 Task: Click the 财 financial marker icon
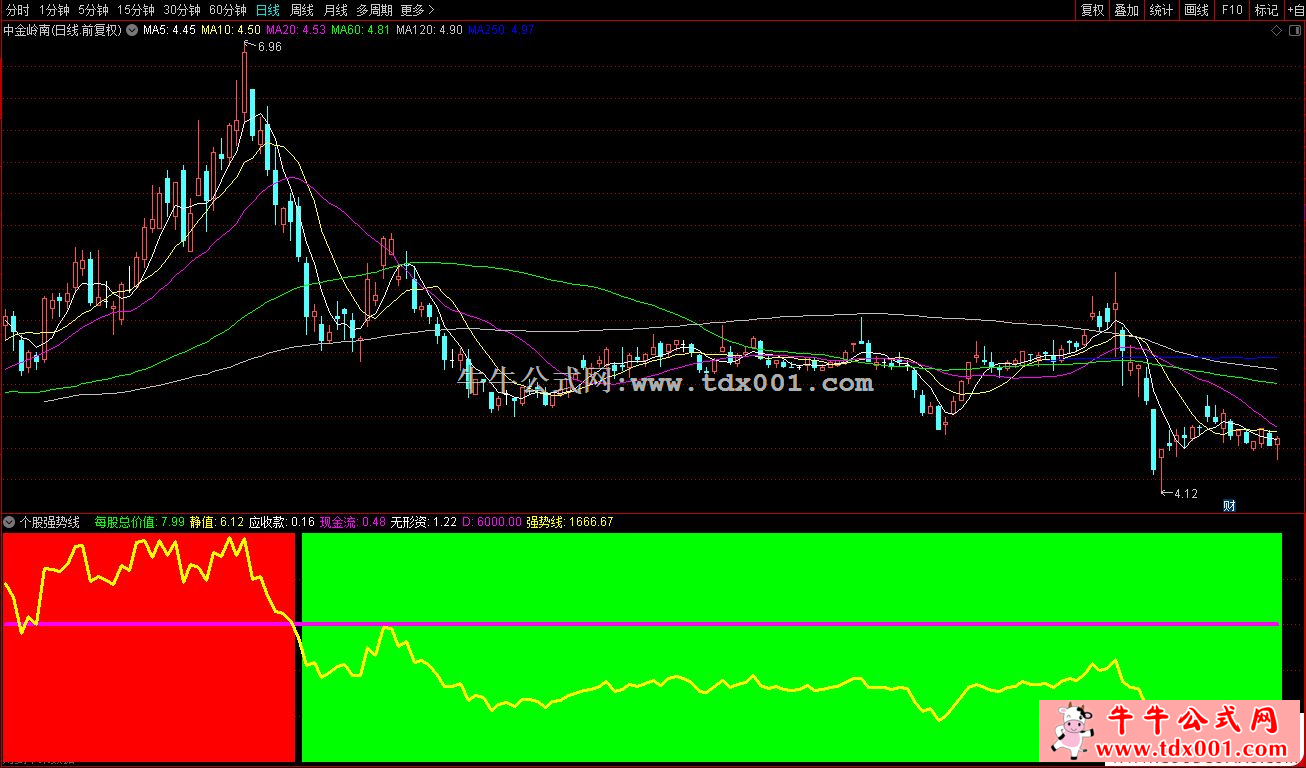click(x=1229, y=506)
